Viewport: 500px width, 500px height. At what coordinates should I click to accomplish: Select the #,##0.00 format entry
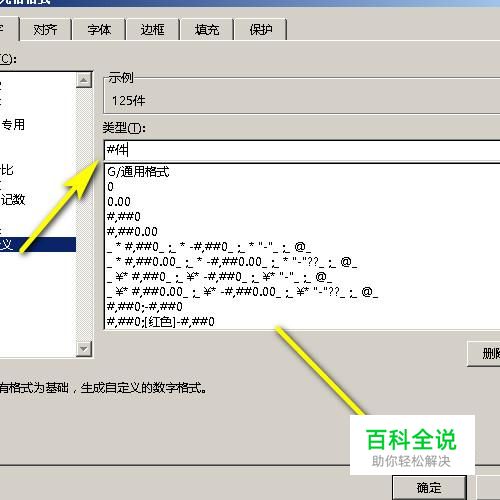pos(302,232)
